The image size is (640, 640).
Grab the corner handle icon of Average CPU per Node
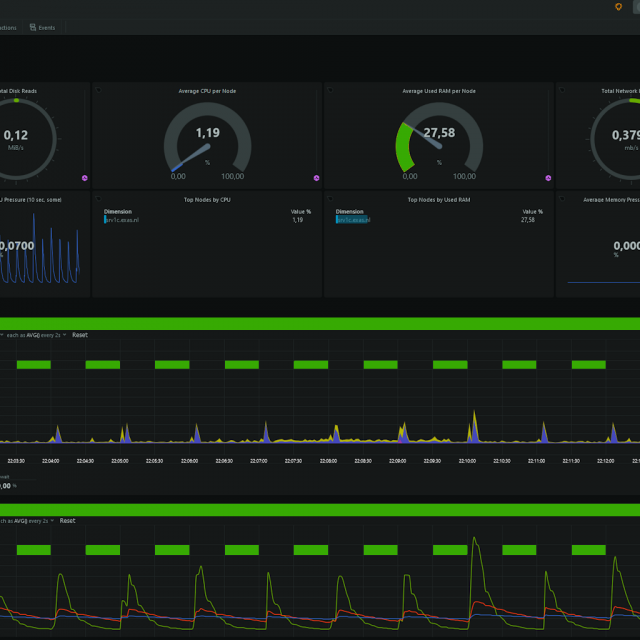coord(98,90)
